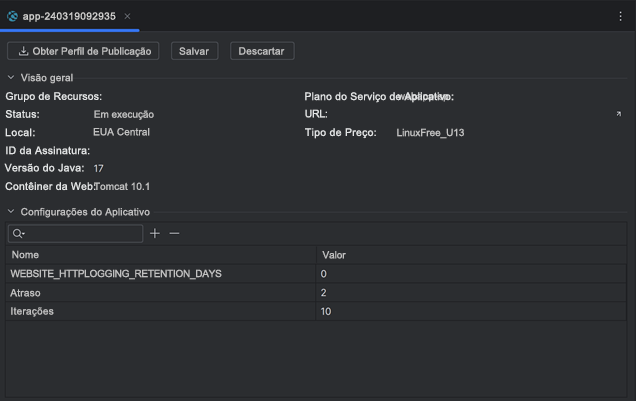Open the three-dot tab options menu
This screenshot has height=401, width=636.
coord(620,16)
